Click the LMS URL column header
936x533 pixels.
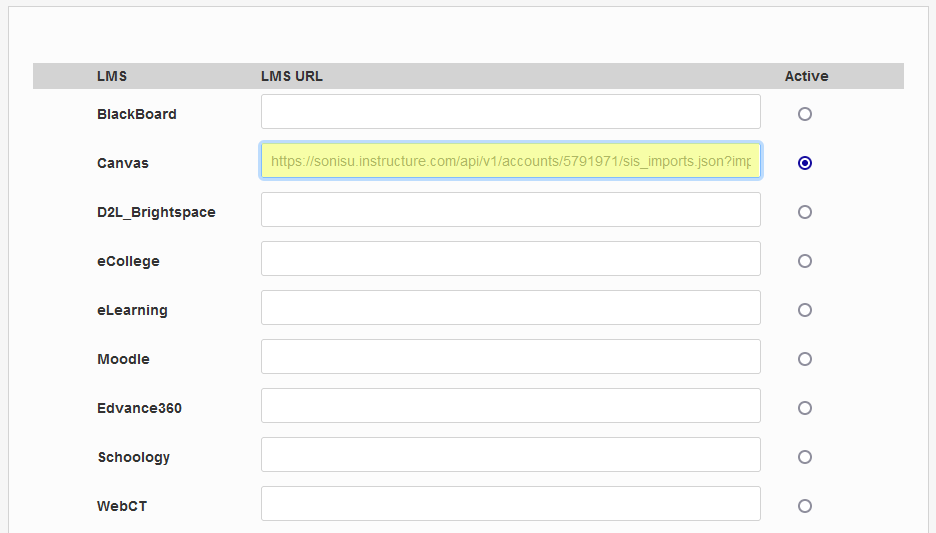point(292,76)
